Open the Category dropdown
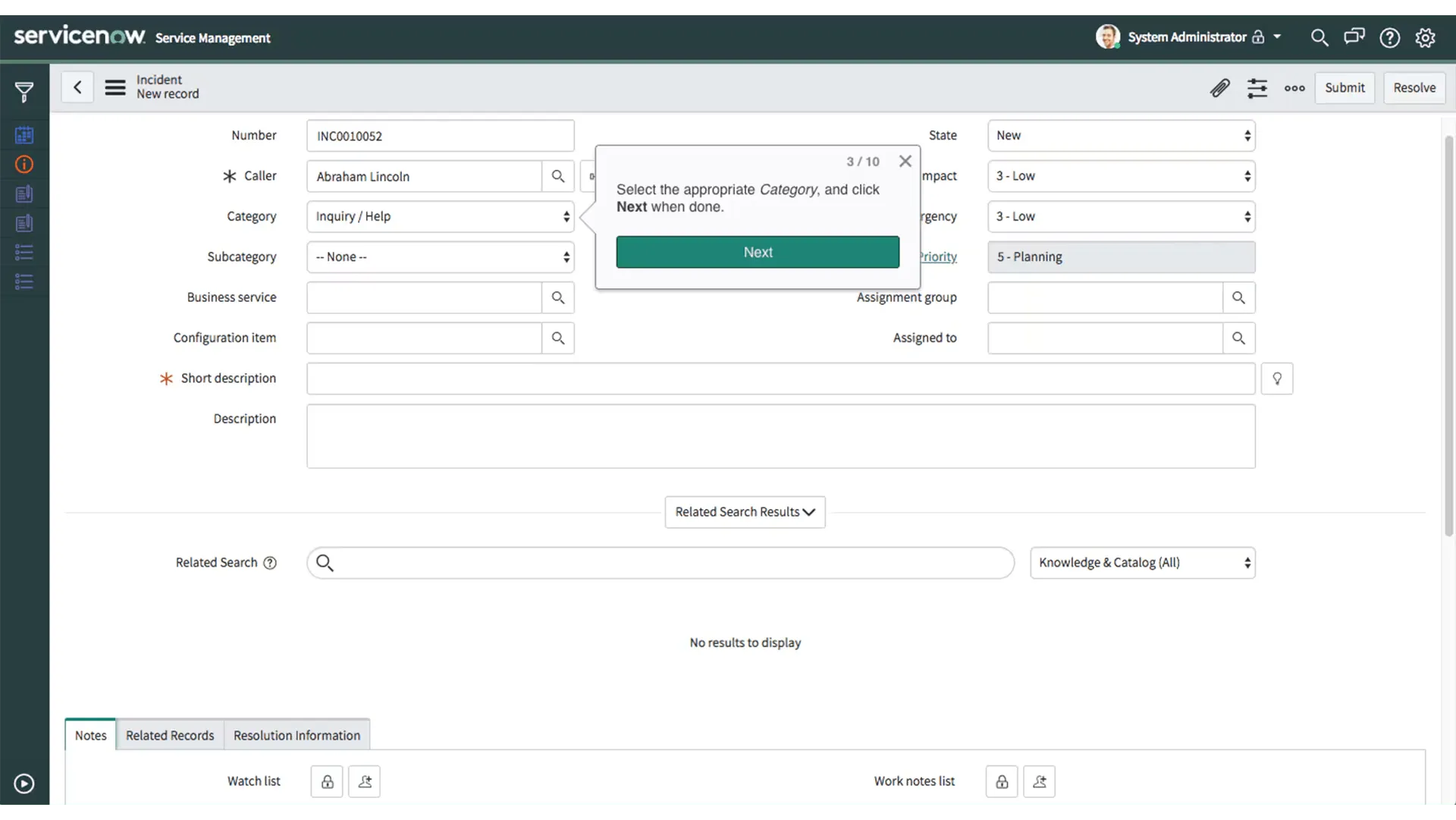 [x=440, y=217]
